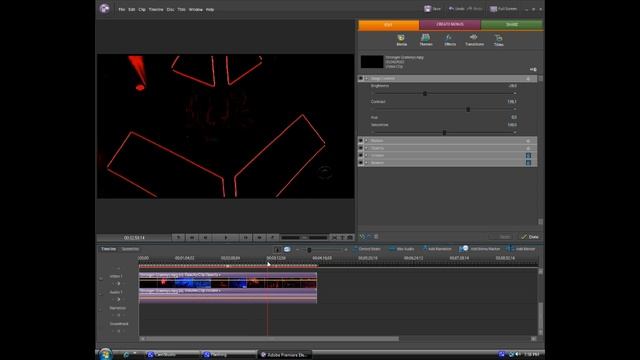The height and width of the screenshot is (360, 640).
Task: Switch to the orange Edit tab
Action: click(389, 25)
